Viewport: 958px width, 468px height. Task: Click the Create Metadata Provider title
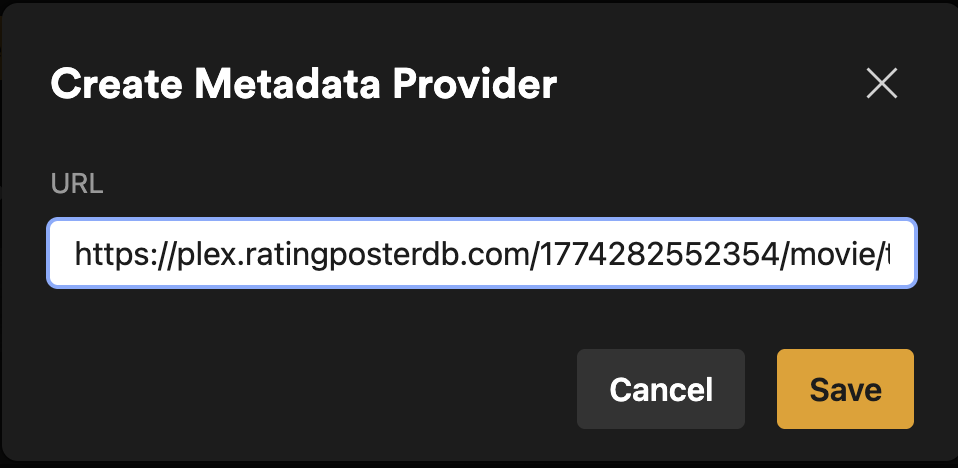(x=304, y=84)
